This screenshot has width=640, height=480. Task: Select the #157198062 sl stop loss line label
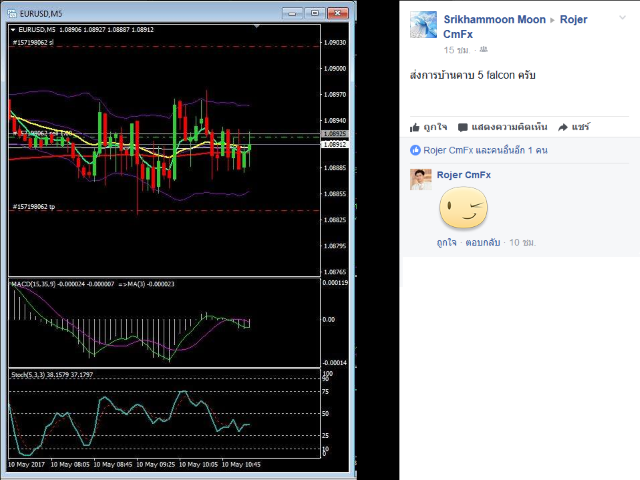click(33, 42)
